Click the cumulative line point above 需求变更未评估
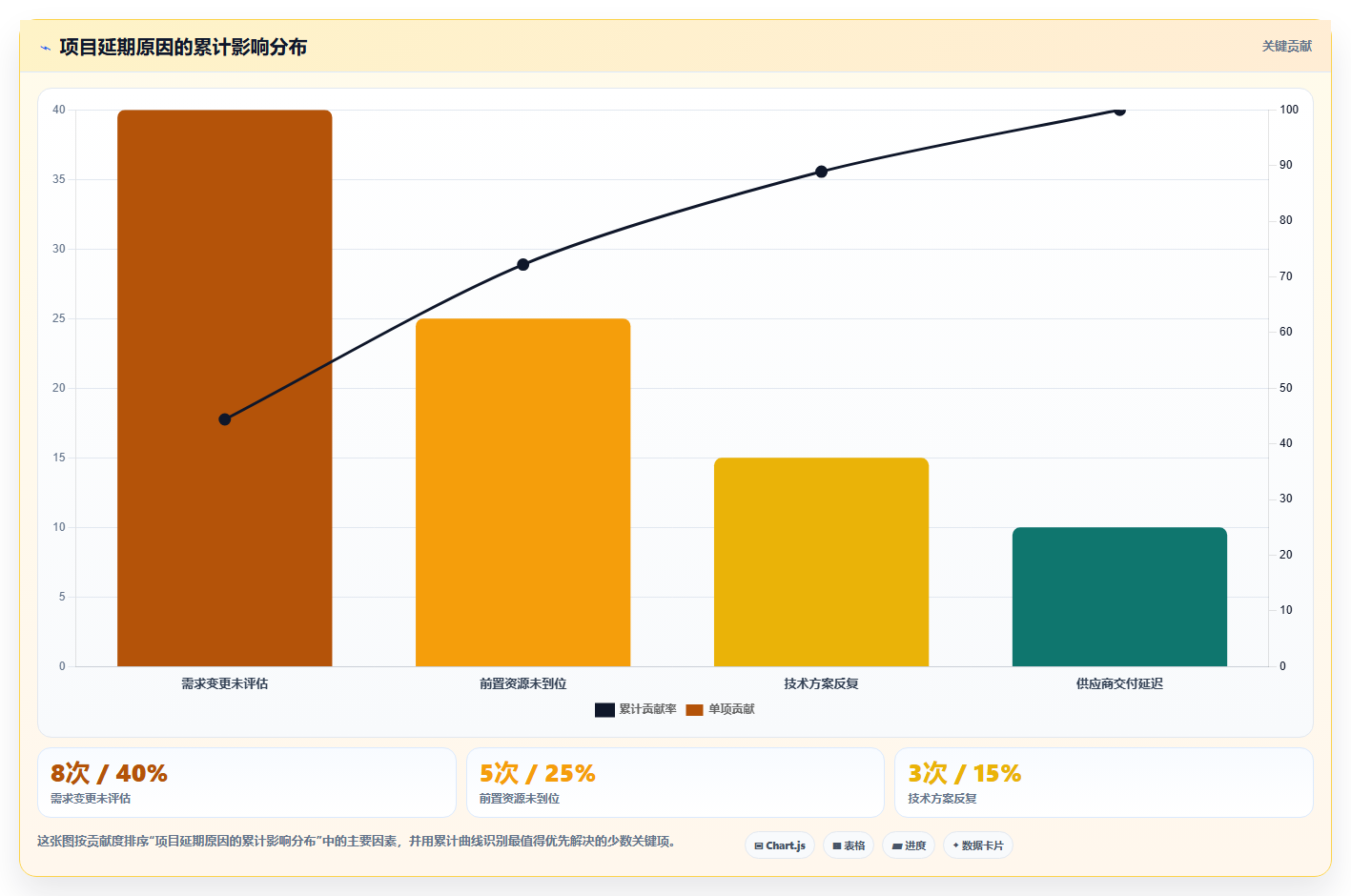The height and width of the screenshot is (896, 1351). [x=225, y=419]
